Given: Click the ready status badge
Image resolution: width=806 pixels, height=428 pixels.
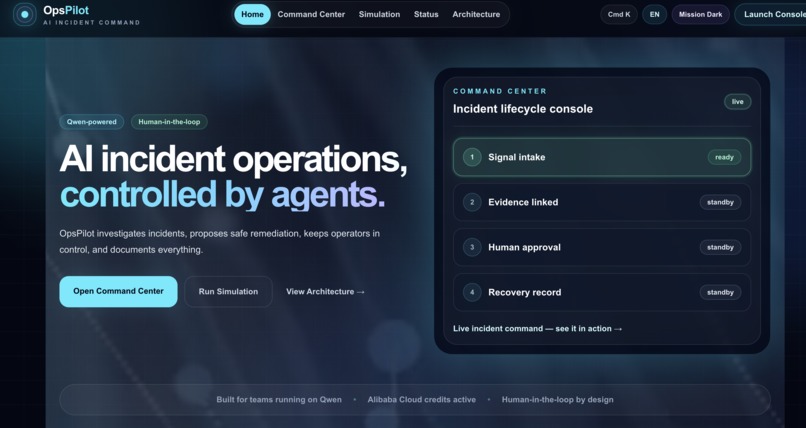Looking at the screenshot, I should coord(724,157).
